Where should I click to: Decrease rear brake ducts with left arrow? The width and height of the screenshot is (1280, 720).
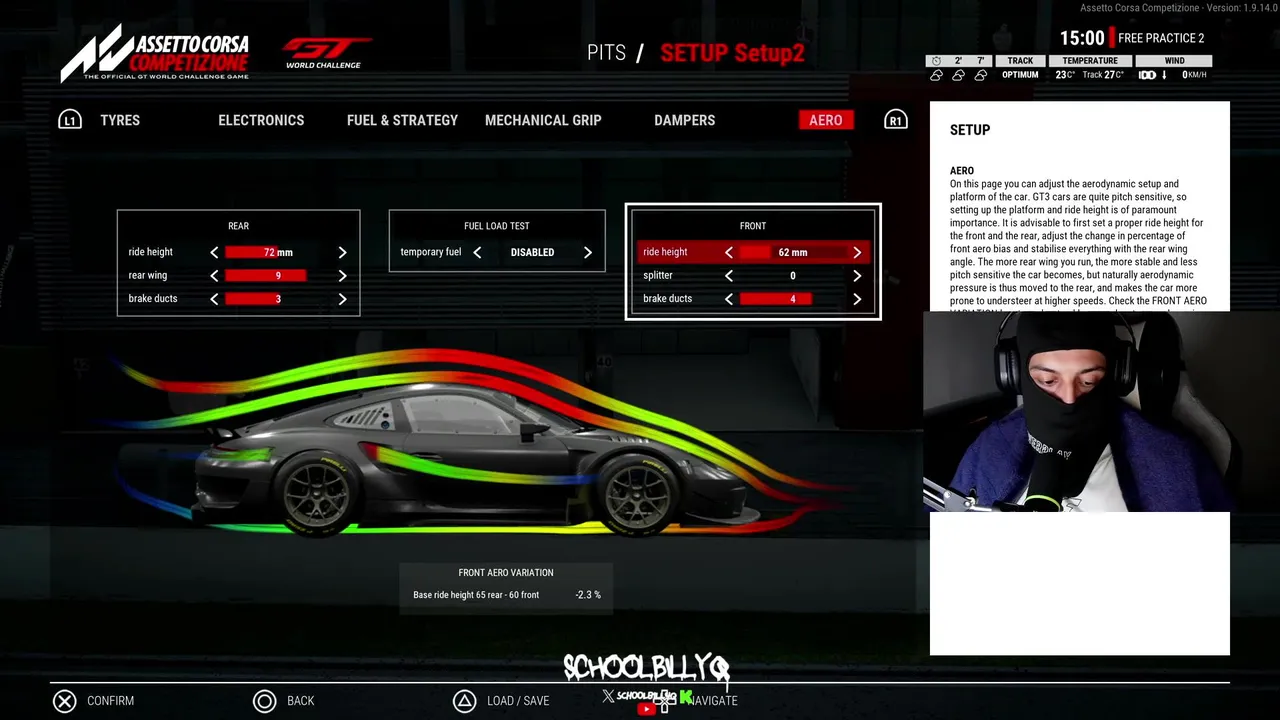214,299
